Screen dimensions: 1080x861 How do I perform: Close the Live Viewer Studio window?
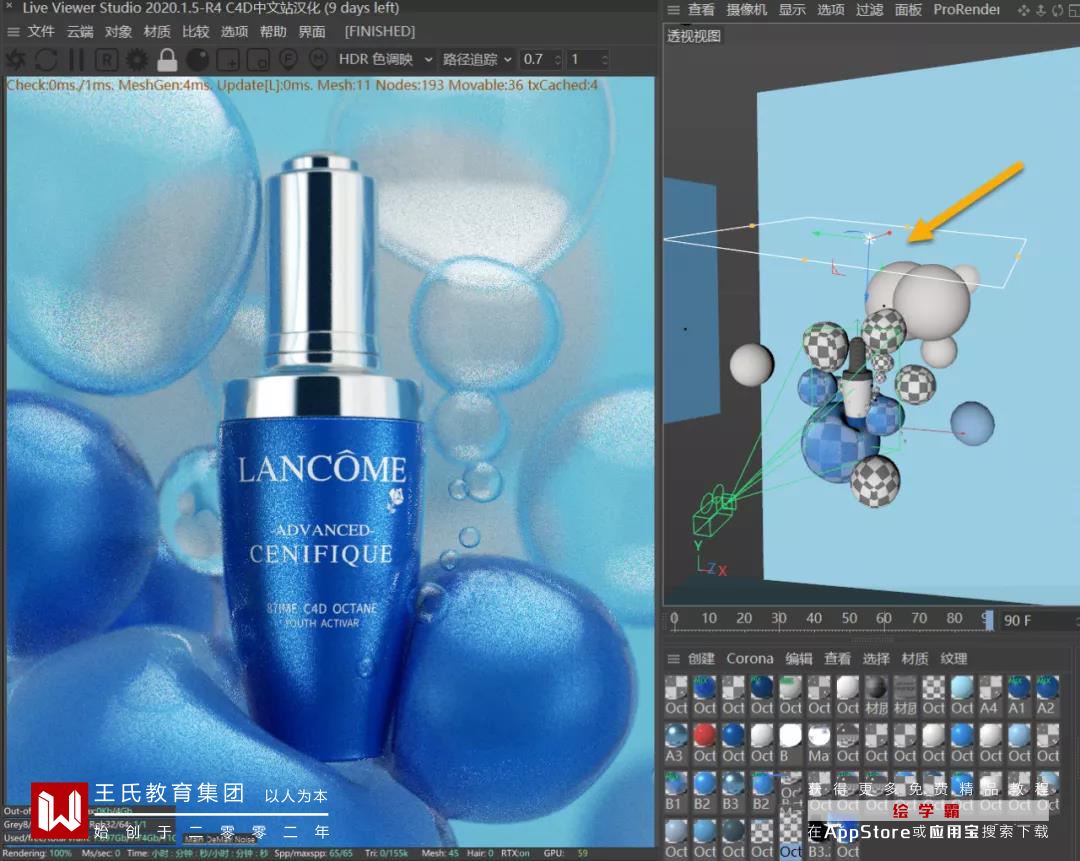click(9, 6)
